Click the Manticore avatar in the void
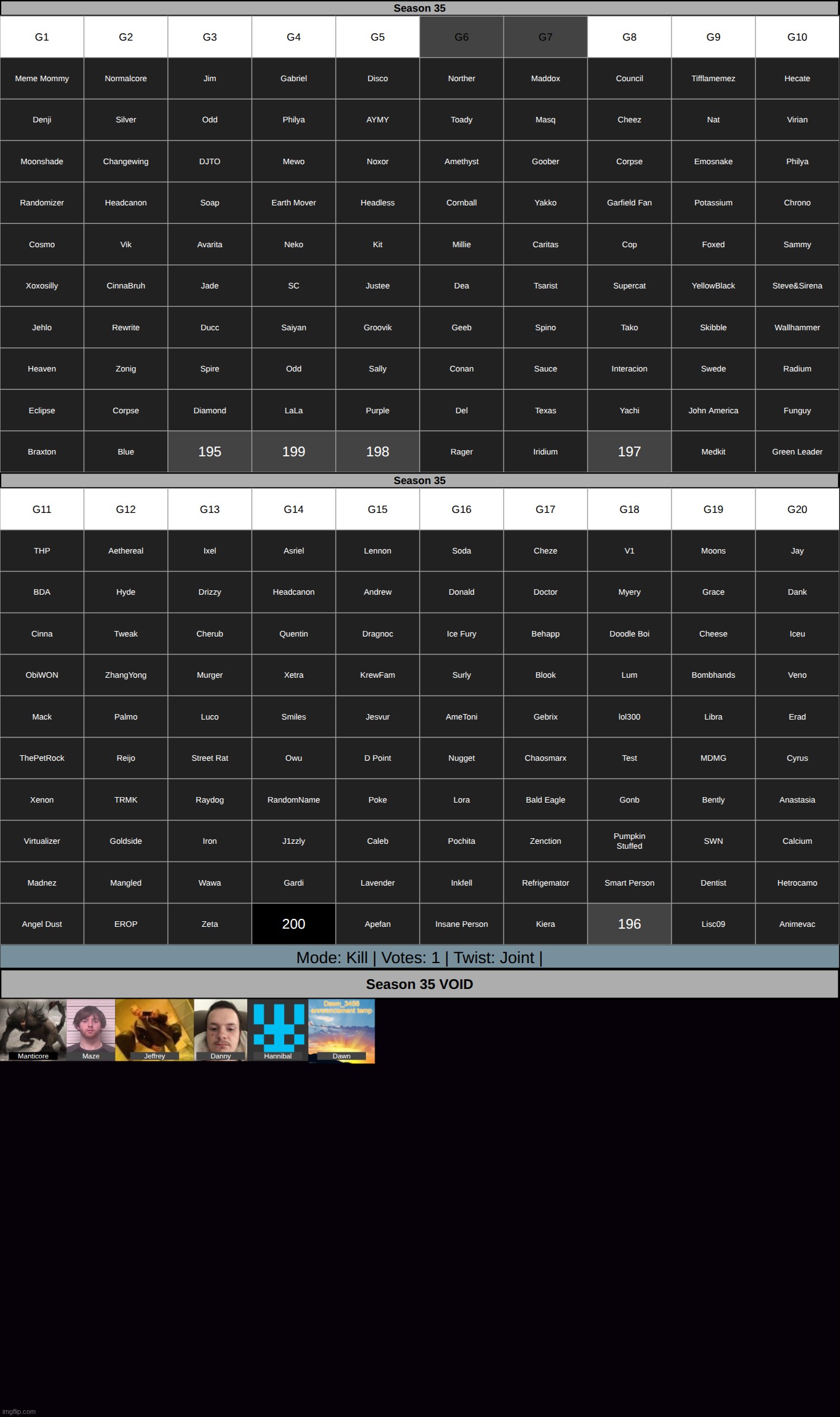The image size is (840, 1417). click(x=33, y=1029)
